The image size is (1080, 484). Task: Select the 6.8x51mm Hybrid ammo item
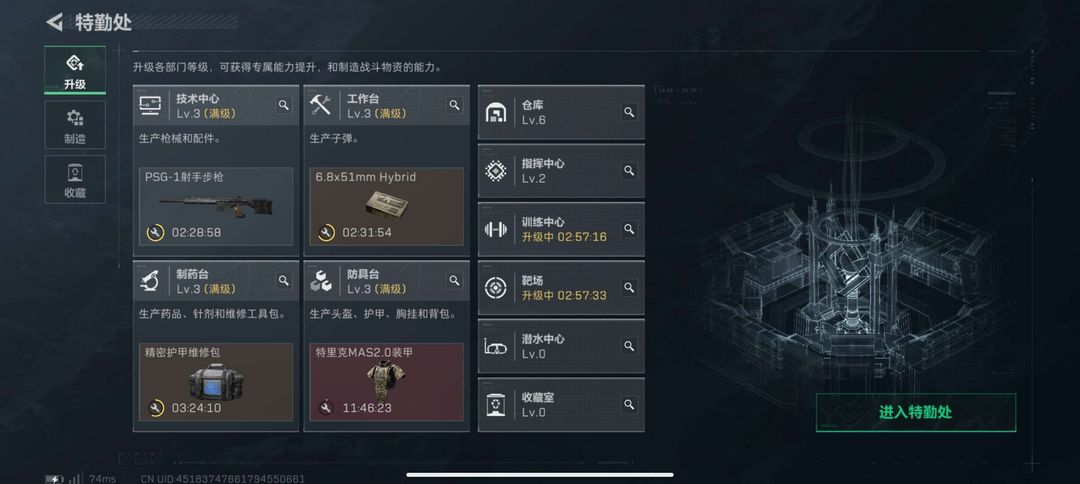click(x=387, y=206)
